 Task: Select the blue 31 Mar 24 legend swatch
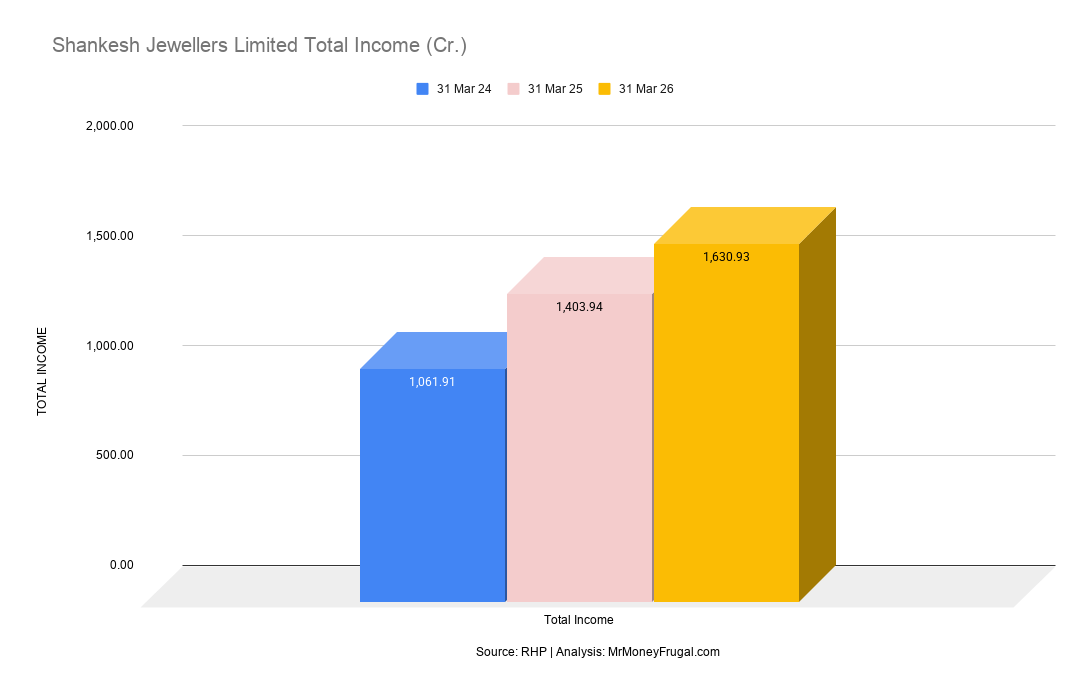(422, 89)
